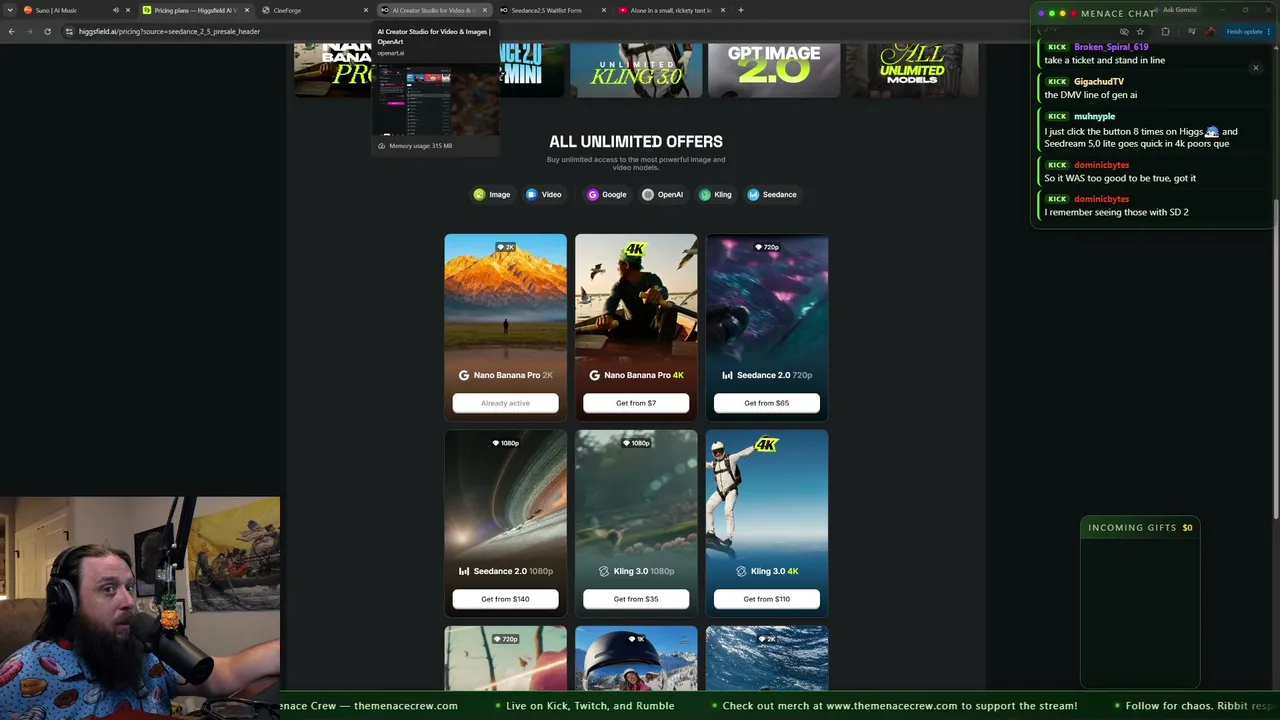This screenshot has height=720, width=1280.
Task: Click the 2K badge on the mountain card
Action: click(505, 247)
